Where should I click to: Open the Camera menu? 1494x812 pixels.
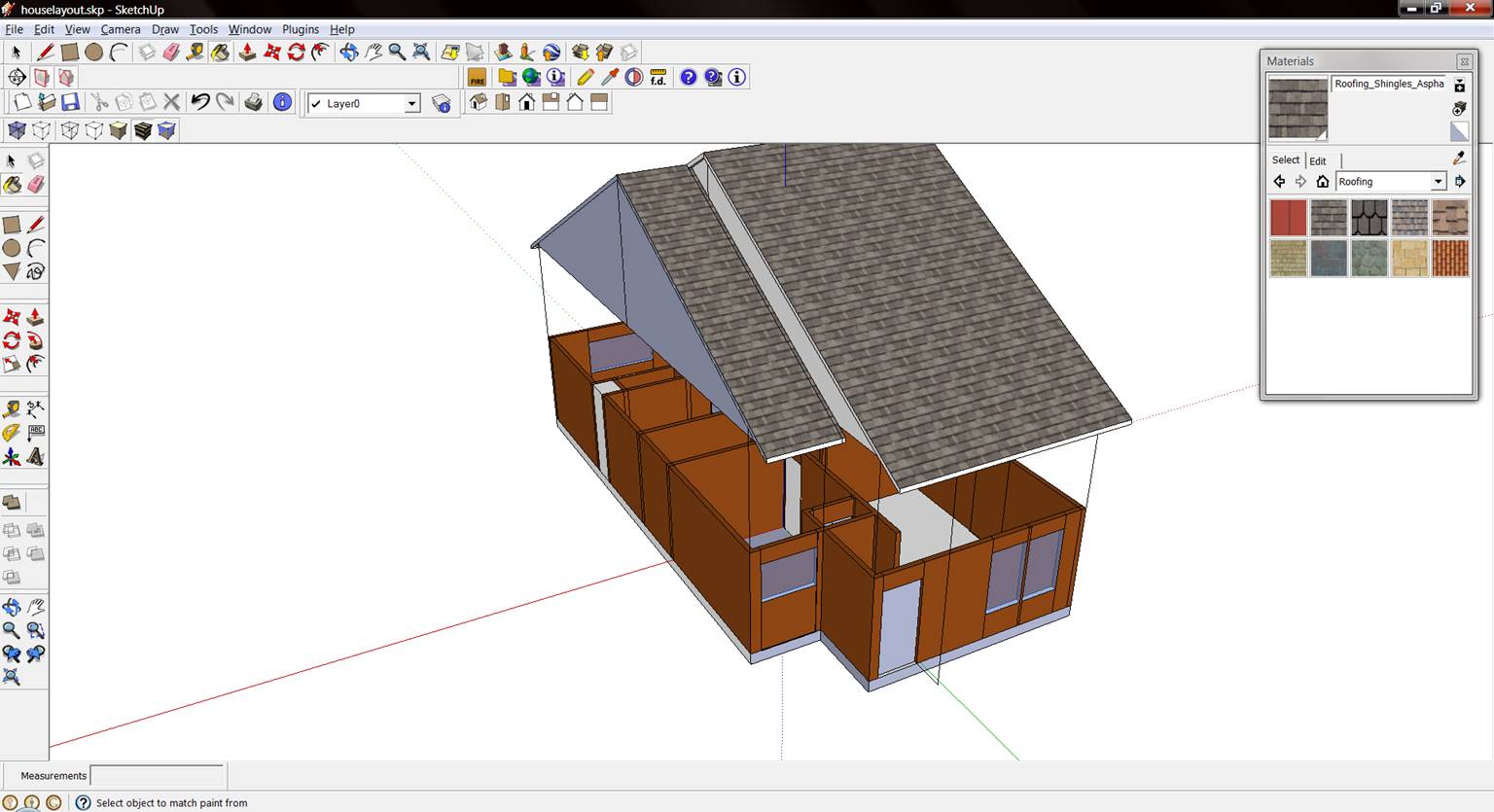click(121, 29)
